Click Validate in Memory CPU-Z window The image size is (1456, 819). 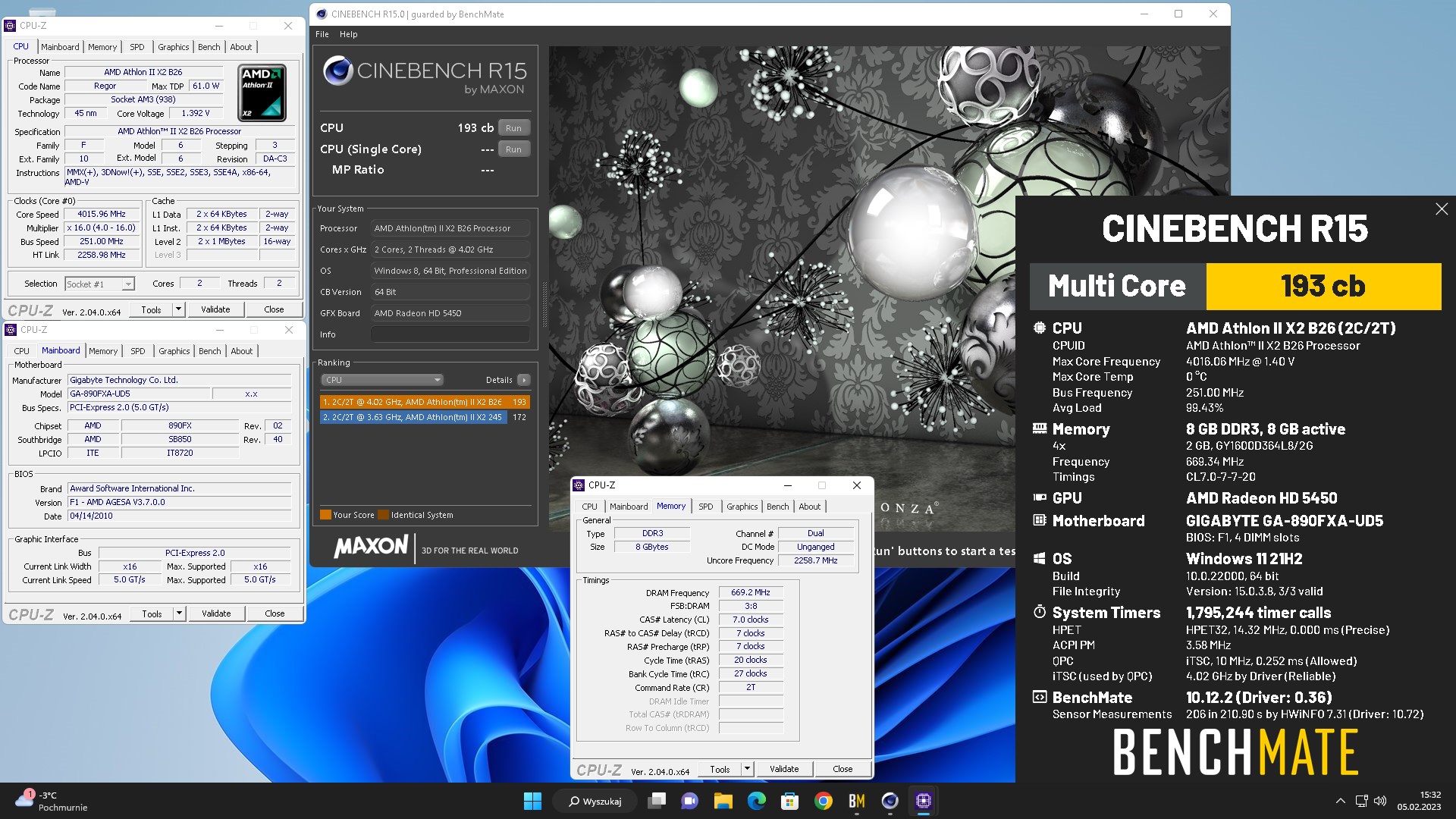point(784,769)
